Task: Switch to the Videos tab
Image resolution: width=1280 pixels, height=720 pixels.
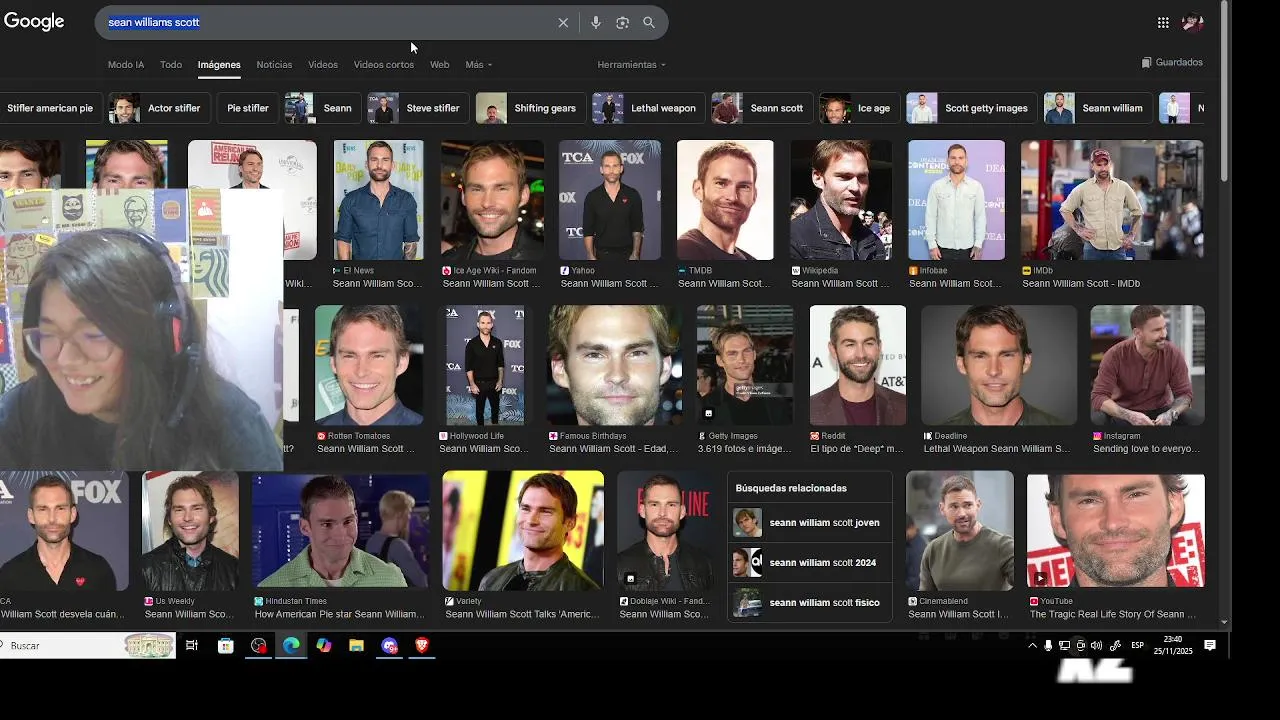Action: (323, 64)
